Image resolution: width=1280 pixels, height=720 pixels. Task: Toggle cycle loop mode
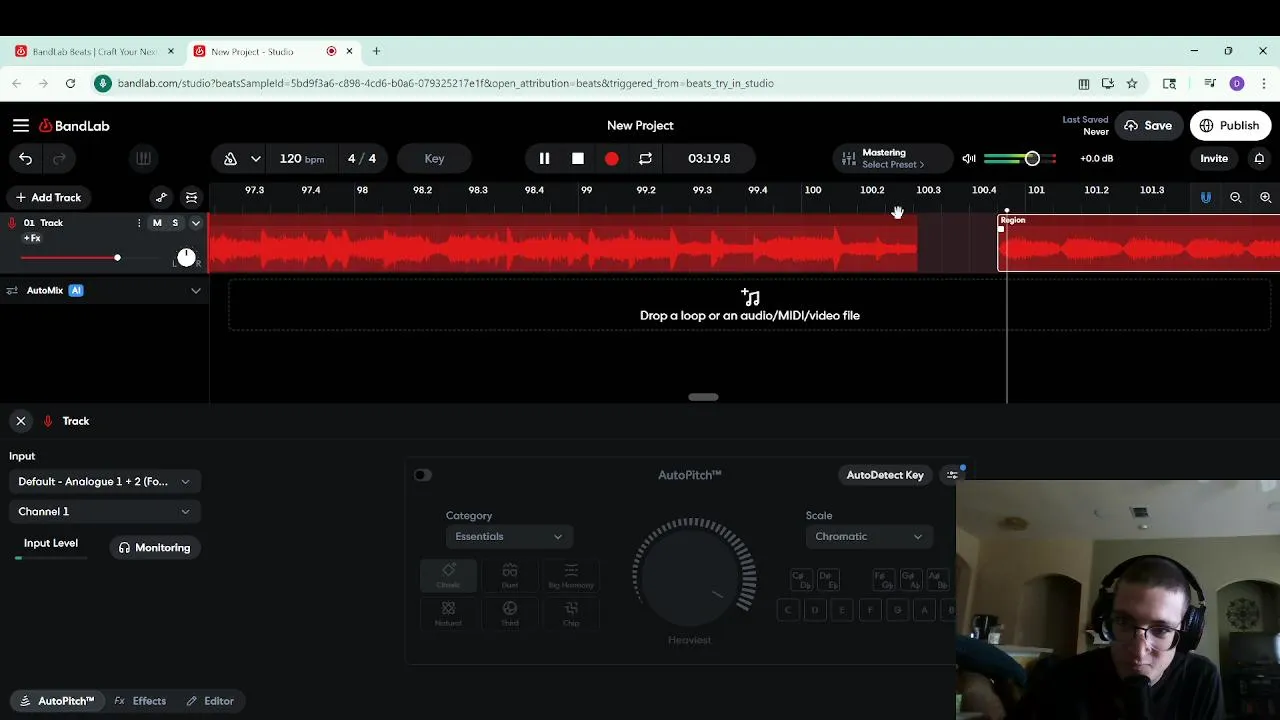[645, 158]
